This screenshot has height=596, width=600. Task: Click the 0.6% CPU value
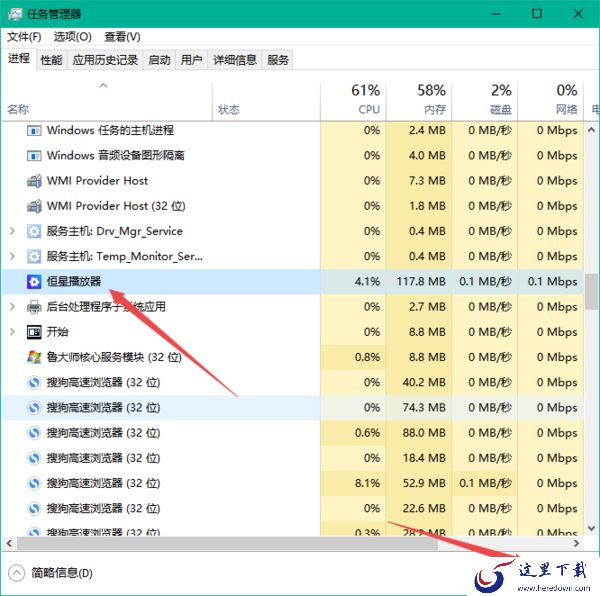[x=367, y=433]
